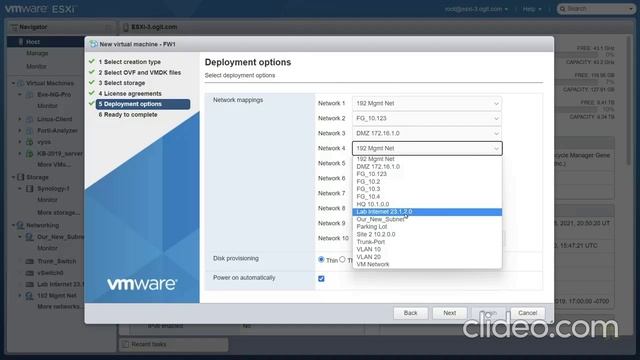Open step 6 Ready to complete
640x360 pixels.
pos(128,115)
